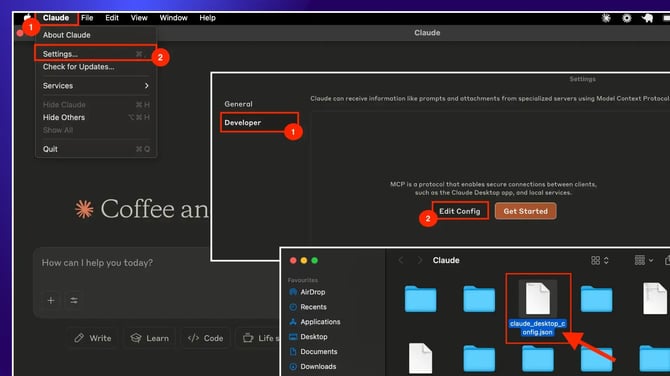Select the Life suggestion chip with cup icon

pos(259,338)
